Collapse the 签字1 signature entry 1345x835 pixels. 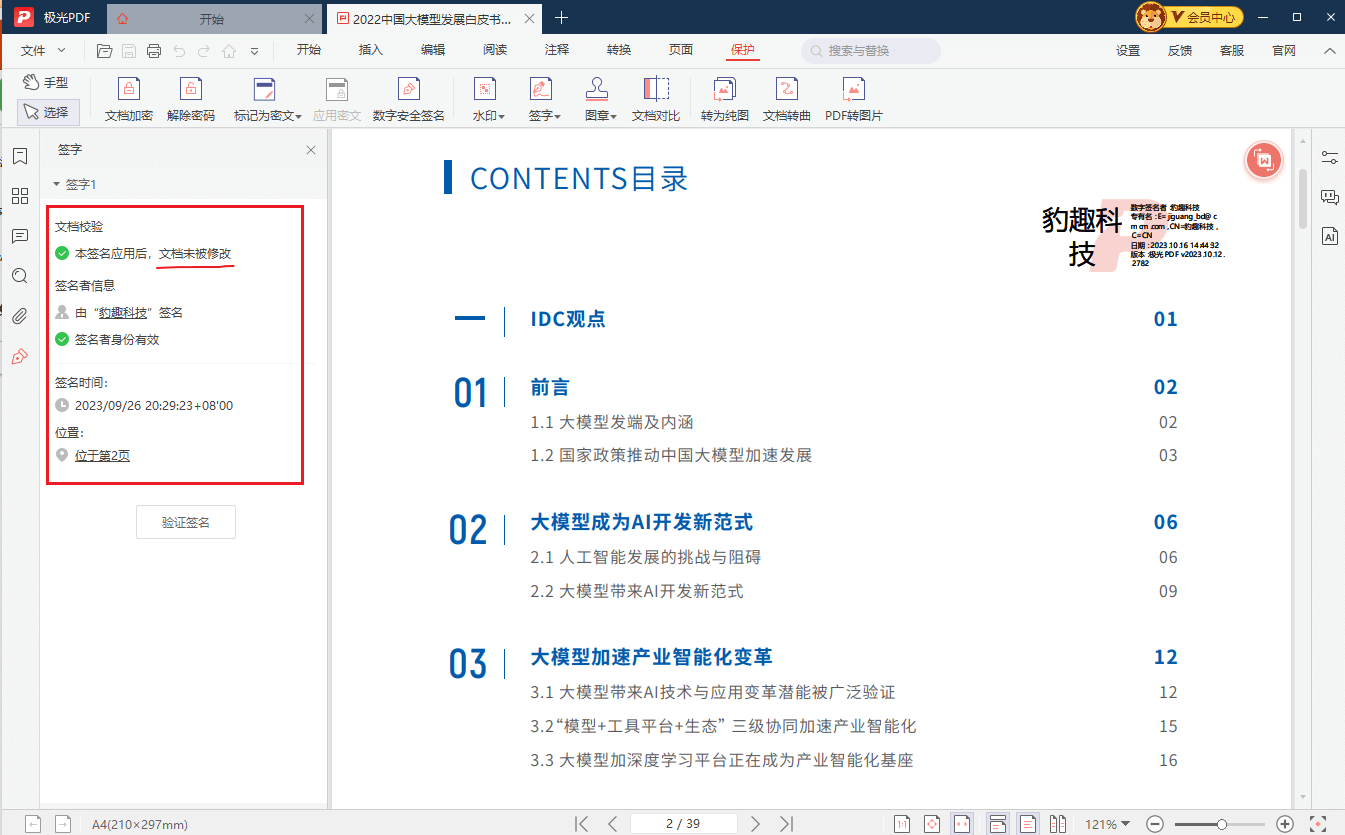point(57,184)
